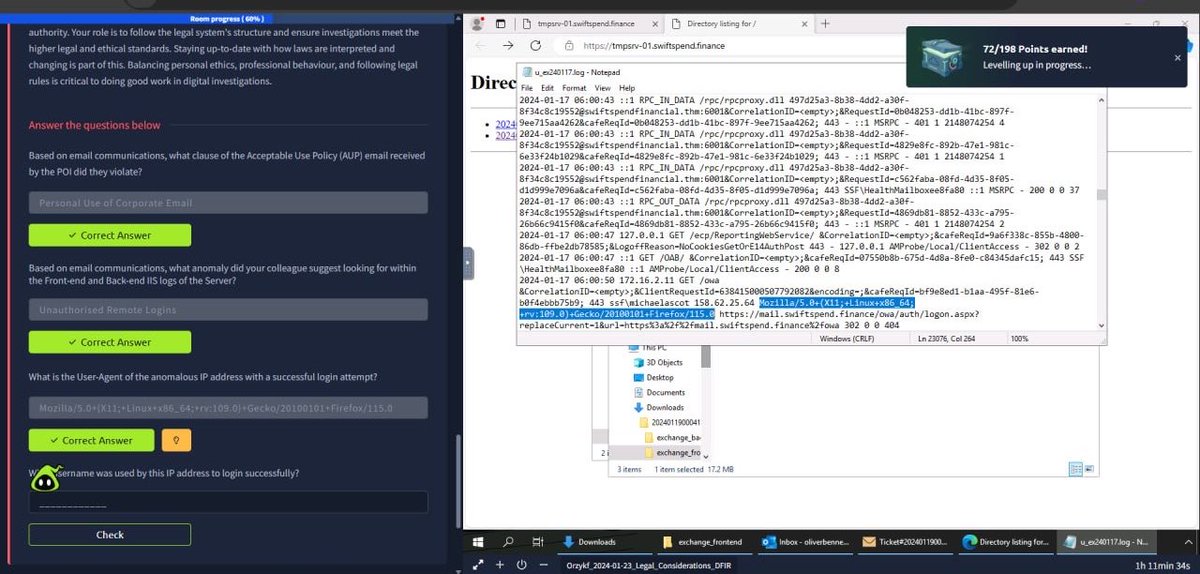Viewport: 1200px width, 574px height.
Task: Close the Directory listing for / tab
Action: (802, 23)
